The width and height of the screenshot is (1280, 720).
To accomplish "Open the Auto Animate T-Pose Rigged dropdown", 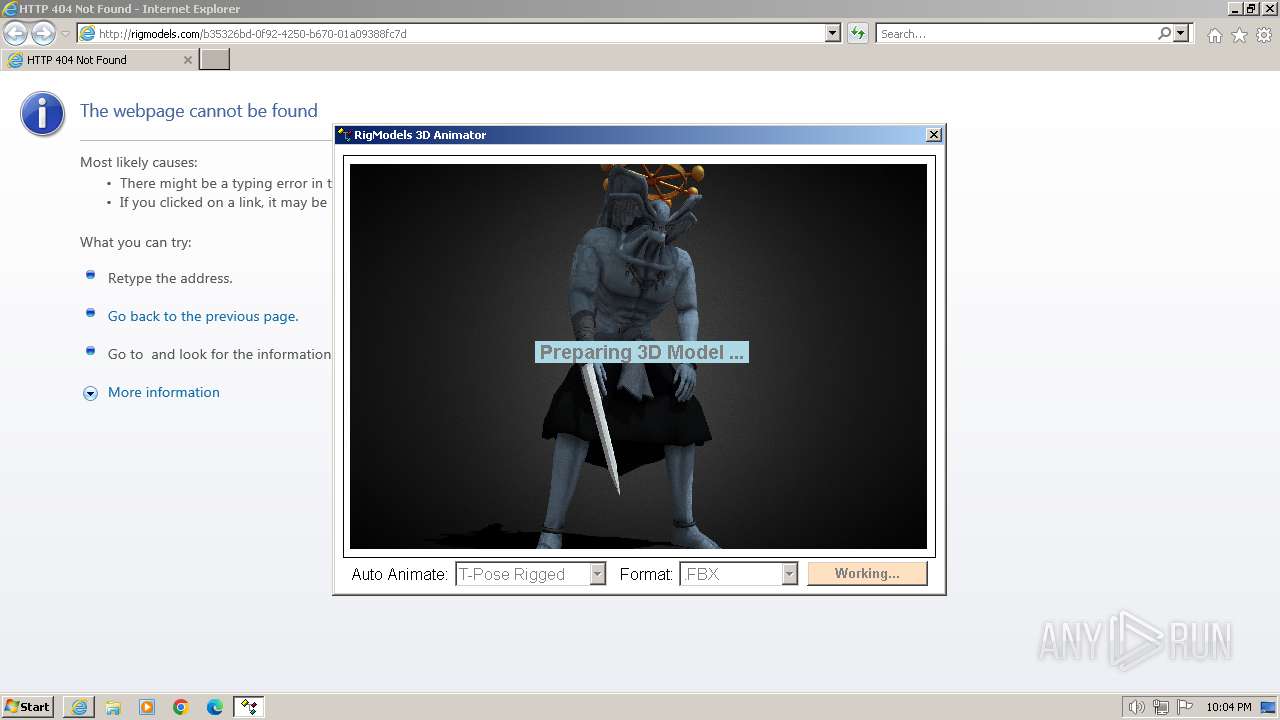I will click(x=531, y=574).
